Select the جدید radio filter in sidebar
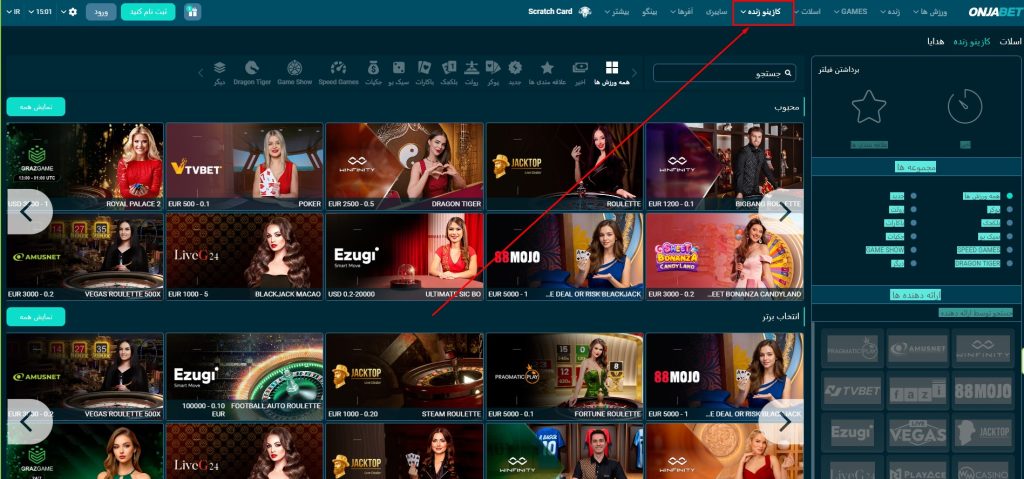The width and height of the screenshot is (1024, 479). tap(913, 196)
